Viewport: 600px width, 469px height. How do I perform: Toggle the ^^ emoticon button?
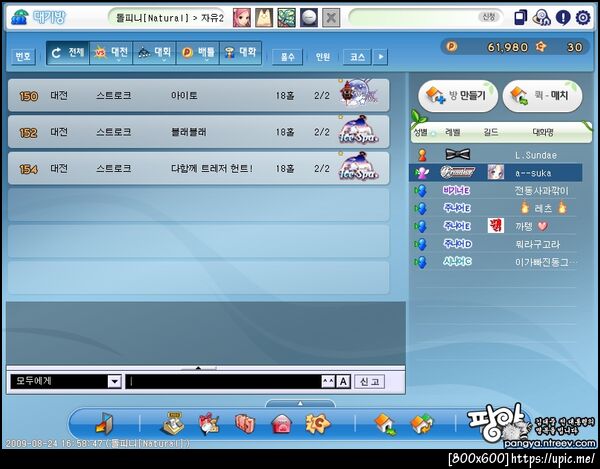(328, 381)
